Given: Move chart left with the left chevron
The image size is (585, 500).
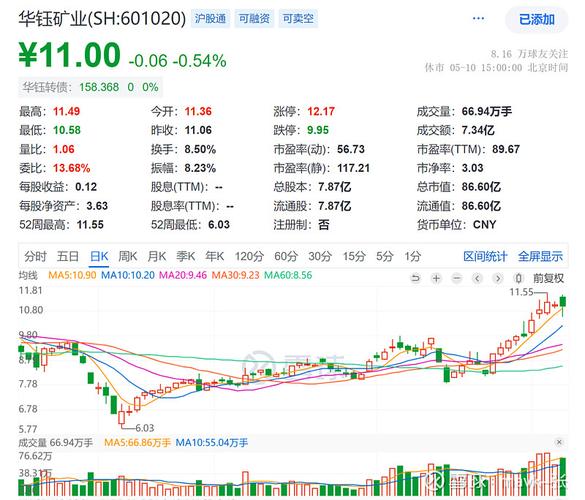Looking at the screenshot, I should coord(477,278).
